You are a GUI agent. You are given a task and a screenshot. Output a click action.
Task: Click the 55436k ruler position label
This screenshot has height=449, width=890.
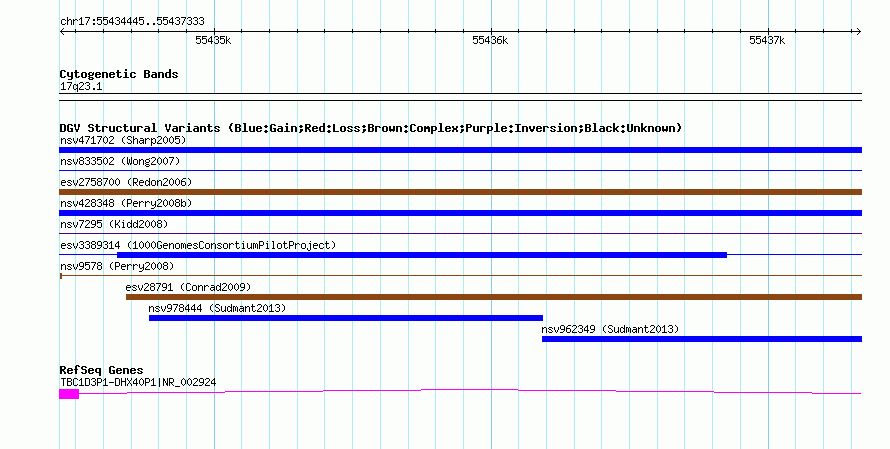pos(490,40)
